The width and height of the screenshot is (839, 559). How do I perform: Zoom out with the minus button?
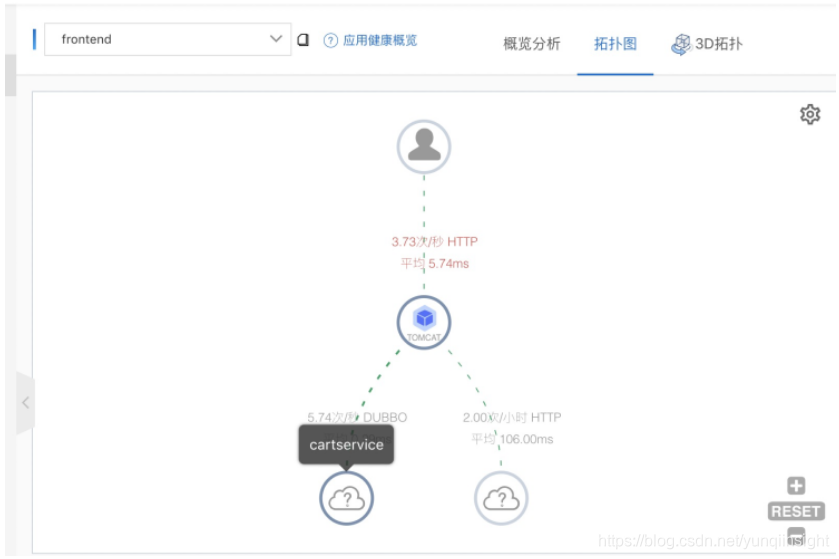click(x=796, y=535)
